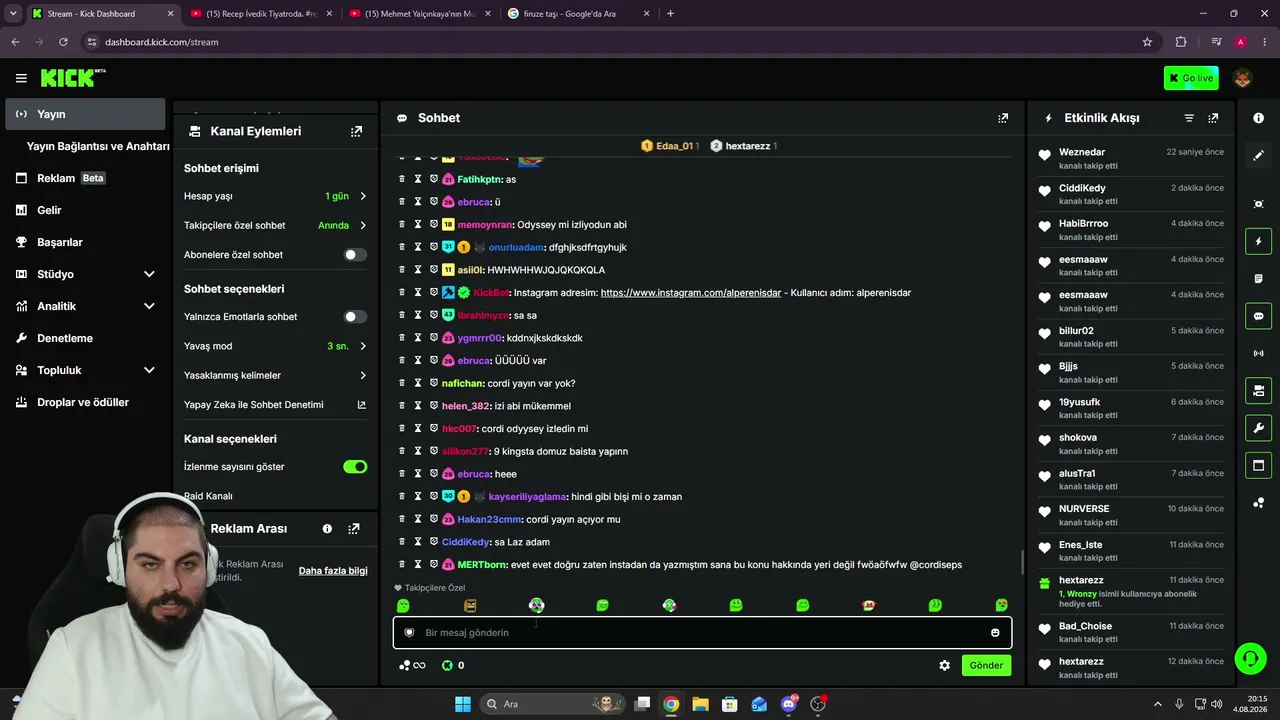Open Takipçilere özel sohbet Anında setting
The image size is (1280, 720).
pos(275,225)
